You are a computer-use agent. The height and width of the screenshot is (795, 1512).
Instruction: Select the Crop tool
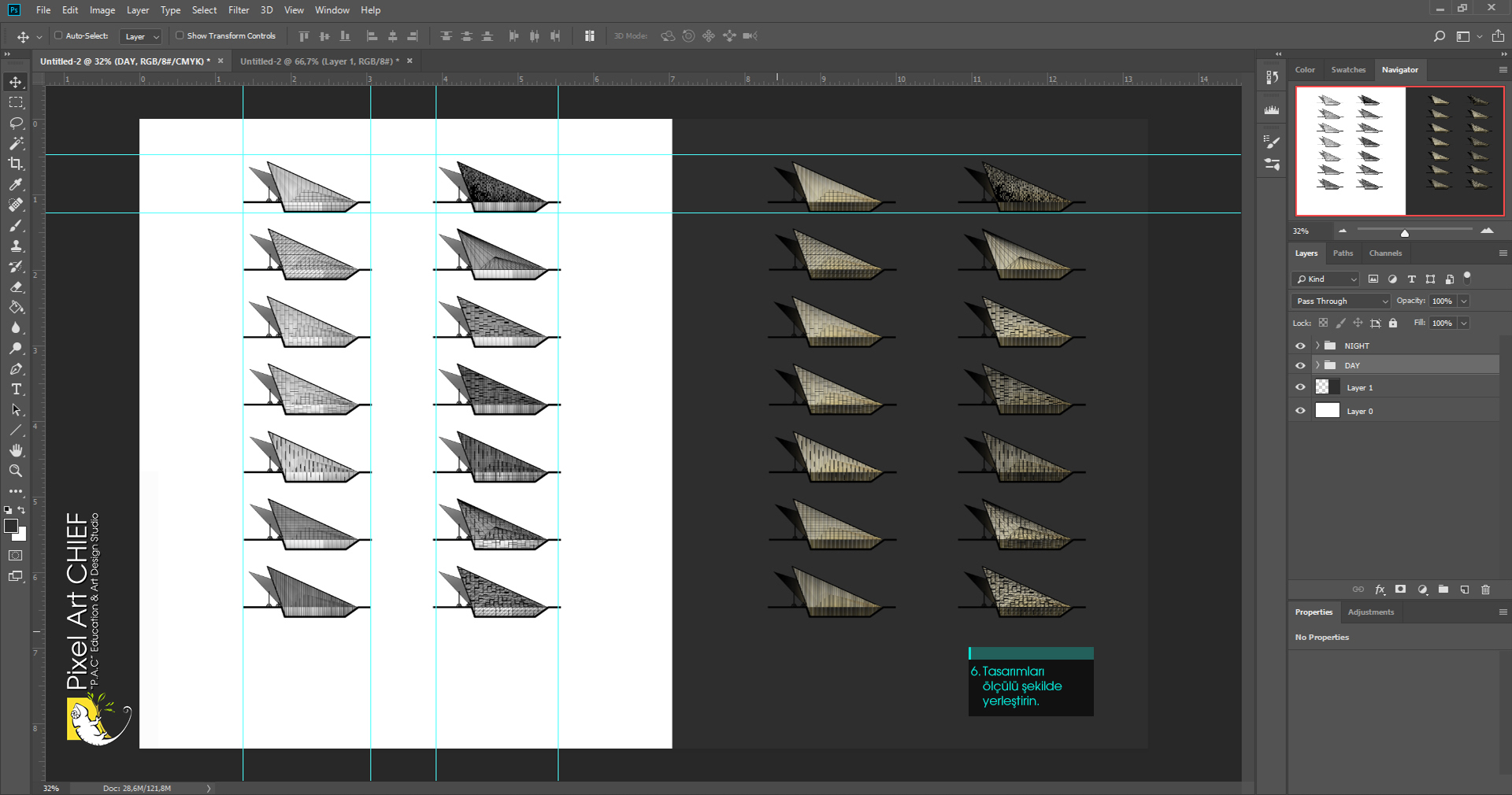pos(16,164)
